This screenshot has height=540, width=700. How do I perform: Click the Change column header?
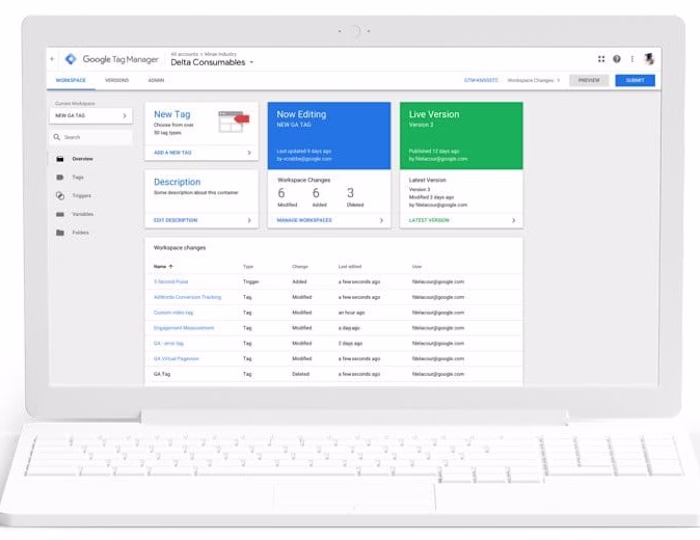[300, 266]
